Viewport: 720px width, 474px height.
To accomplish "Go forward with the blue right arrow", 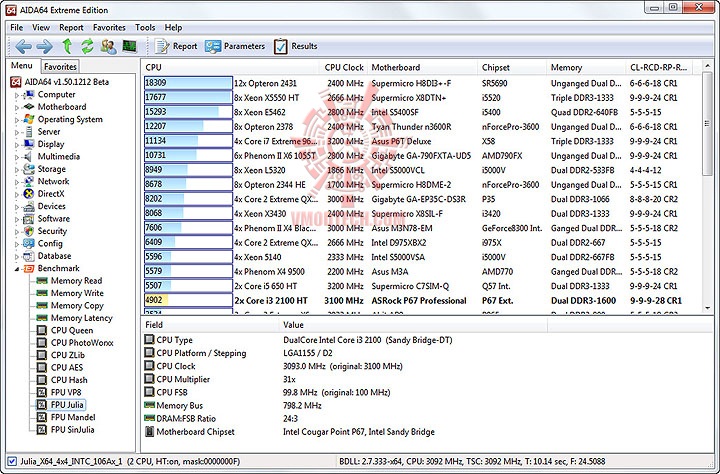I will (45, 46).
